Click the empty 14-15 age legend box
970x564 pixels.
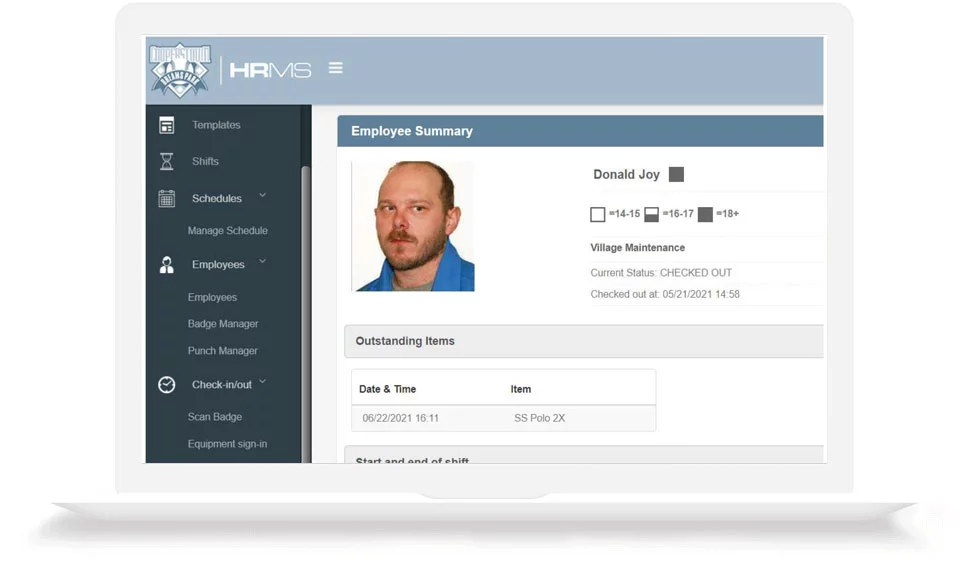tap(598, 215)
